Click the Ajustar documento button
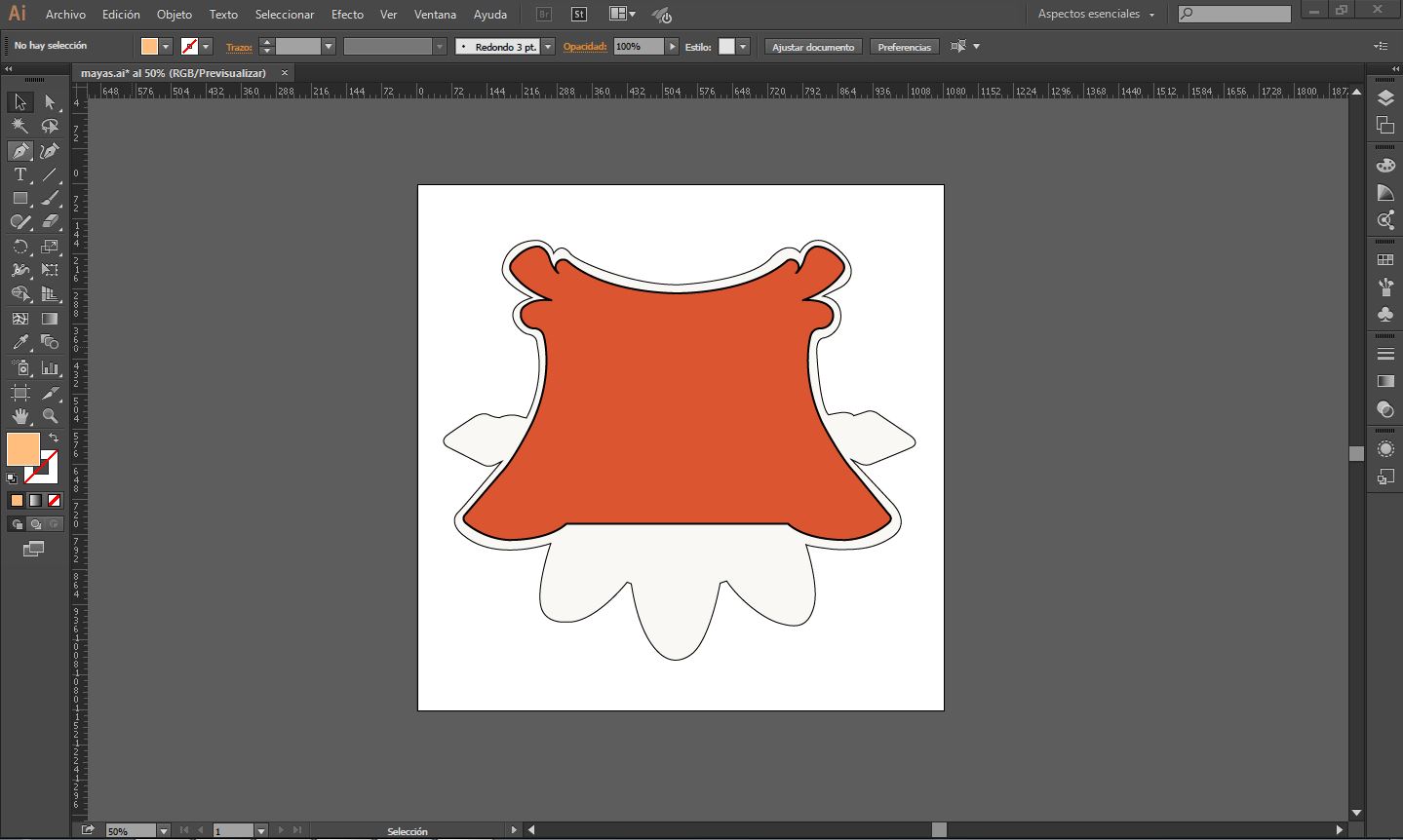Image resolution: width=1403 pixels, height=840 pixels. coord(813,47)
